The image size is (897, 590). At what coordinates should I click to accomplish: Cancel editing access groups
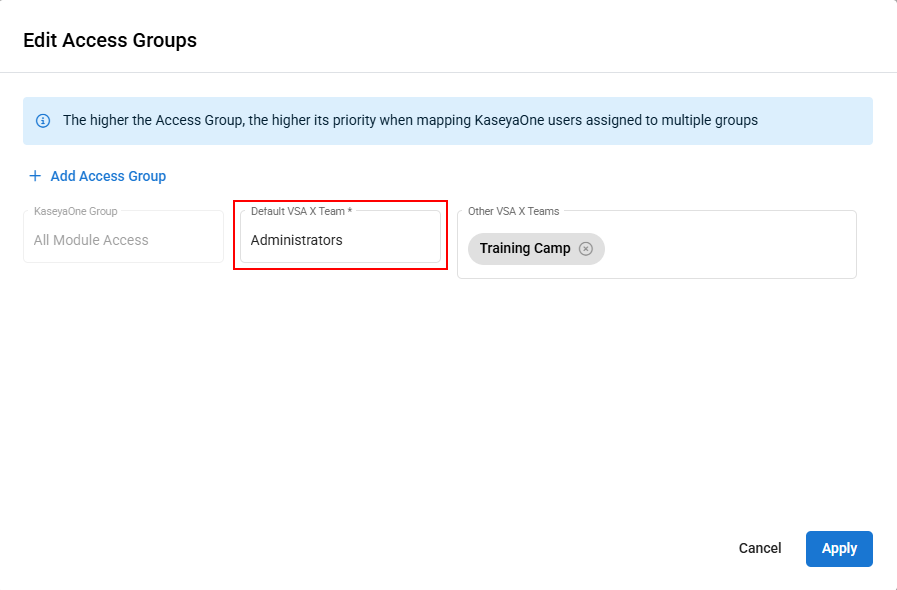click(760, 549)
